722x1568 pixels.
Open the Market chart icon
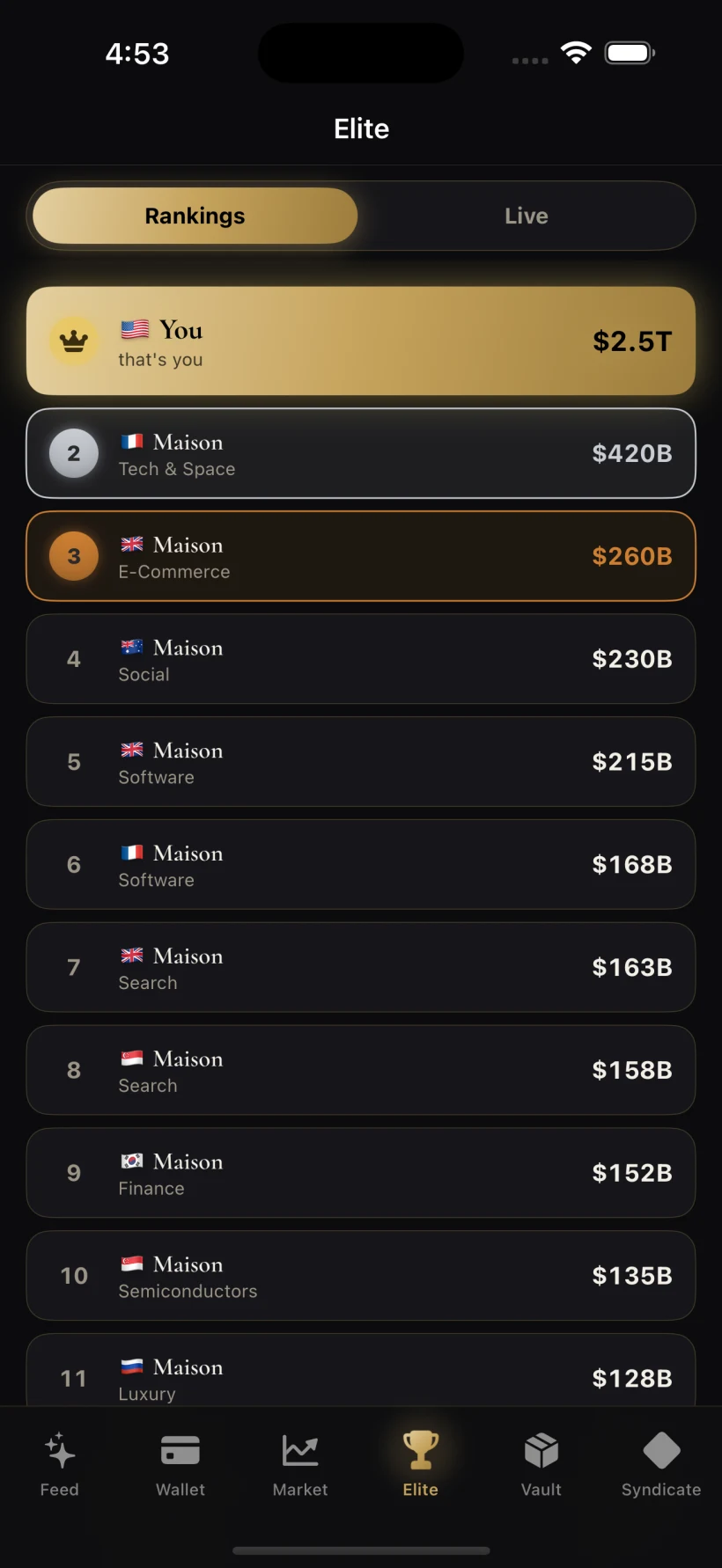(x=300, y=1451)
